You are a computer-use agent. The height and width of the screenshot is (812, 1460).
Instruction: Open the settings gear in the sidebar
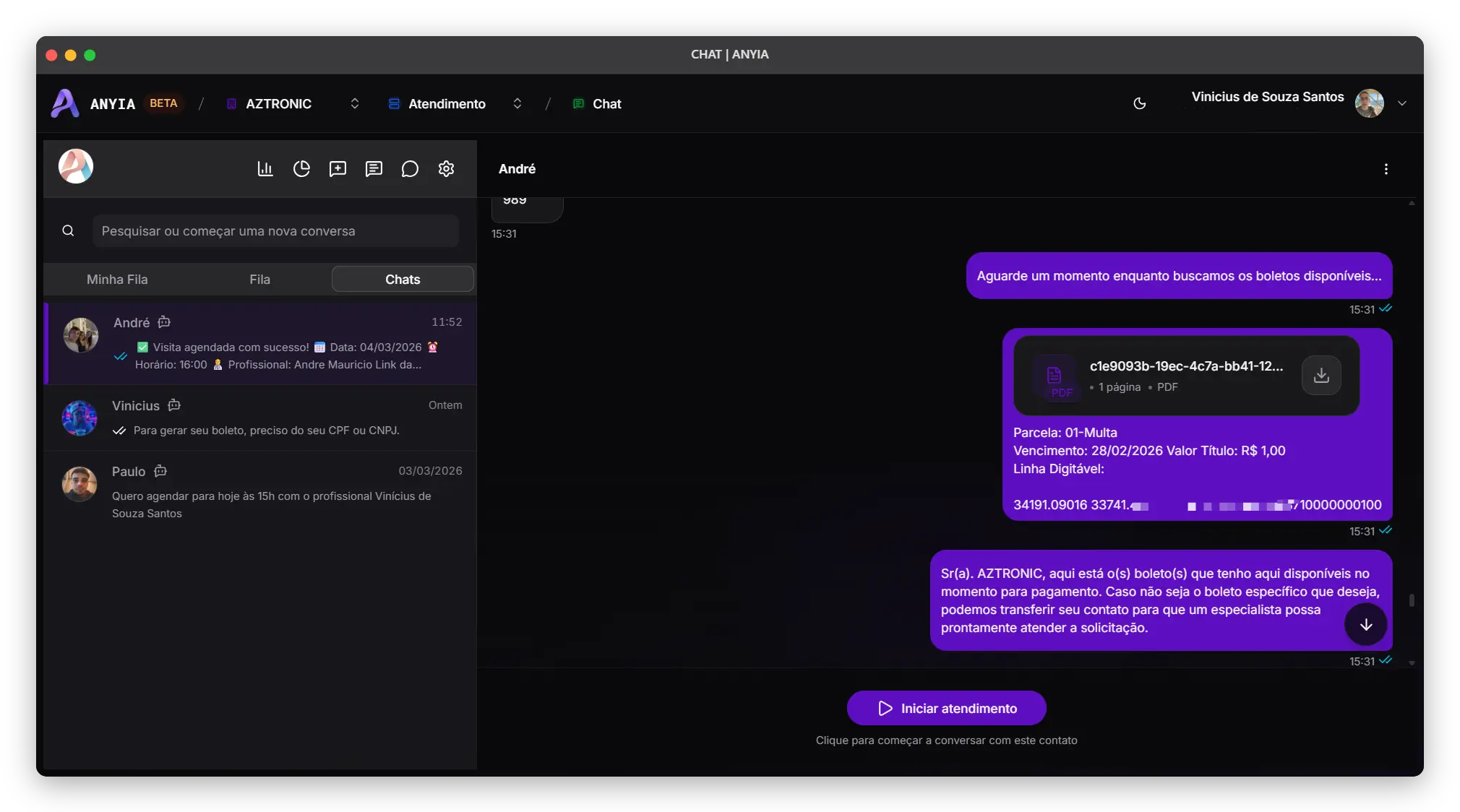447,168
